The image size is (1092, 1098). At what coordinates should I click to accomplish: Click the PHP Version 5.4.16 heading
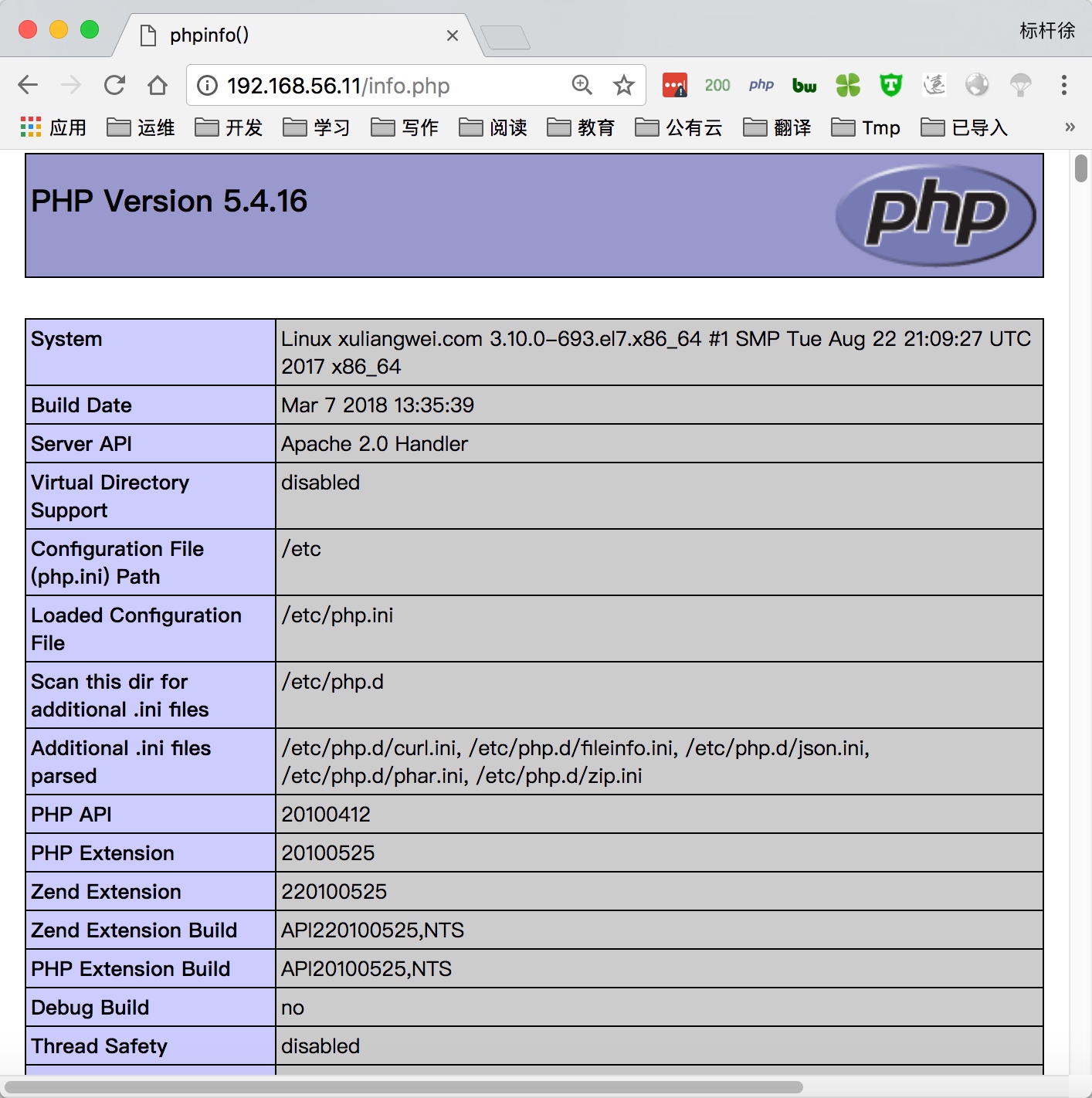(169, 201)
